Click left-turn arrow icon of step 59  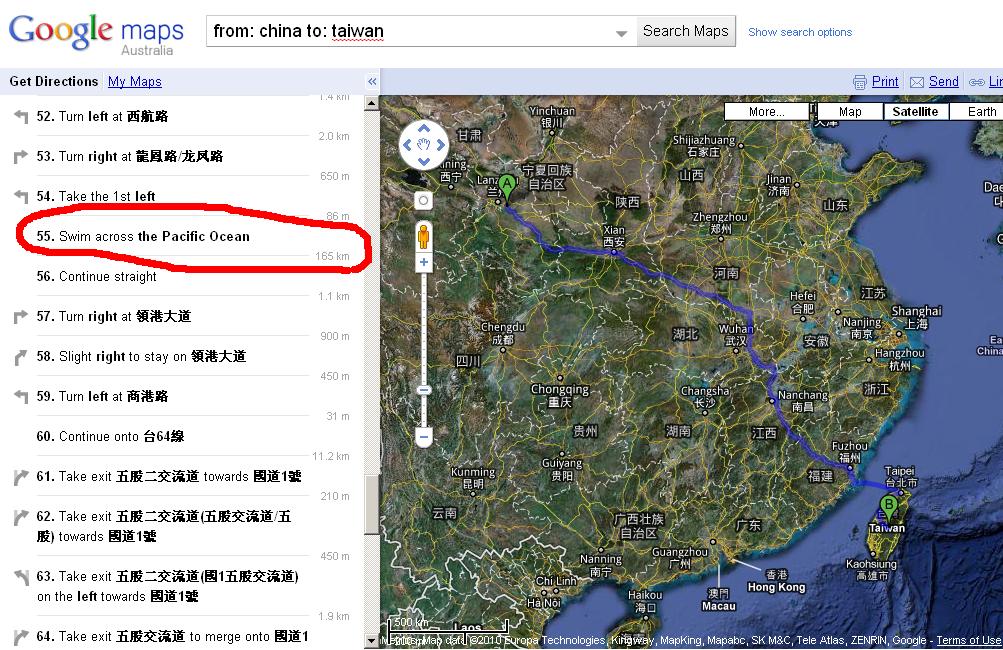[21, 397]
